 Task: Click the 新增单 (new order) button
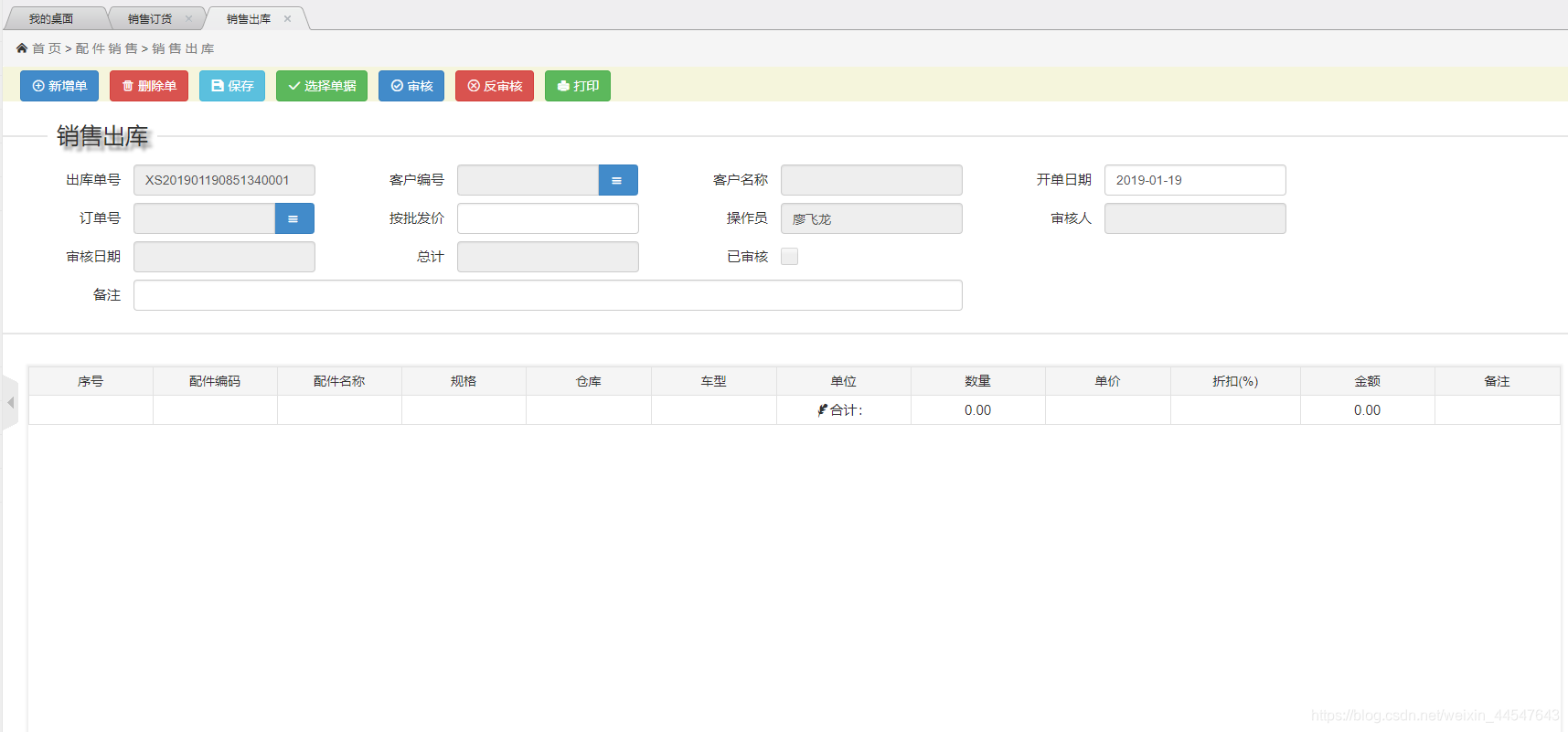click(59, 86)
